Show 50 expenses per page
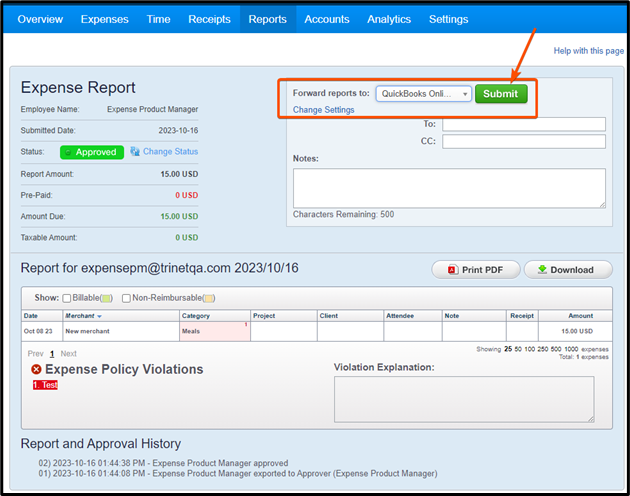Viewport: 630px width, 496px height. tap(518, 349)
